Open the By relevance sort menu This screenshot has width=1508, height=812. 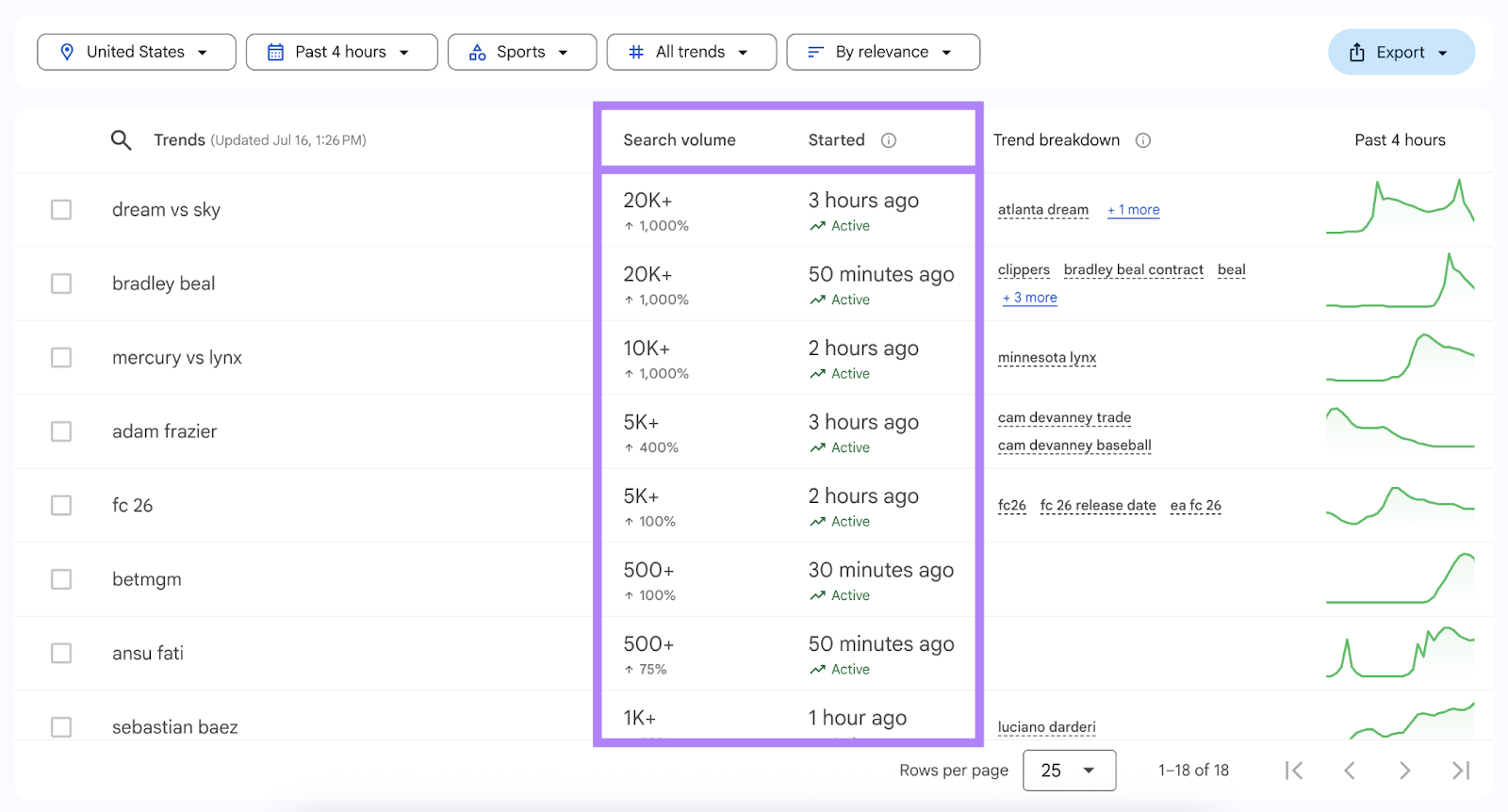pyautogui.click(x=882, y=52)
